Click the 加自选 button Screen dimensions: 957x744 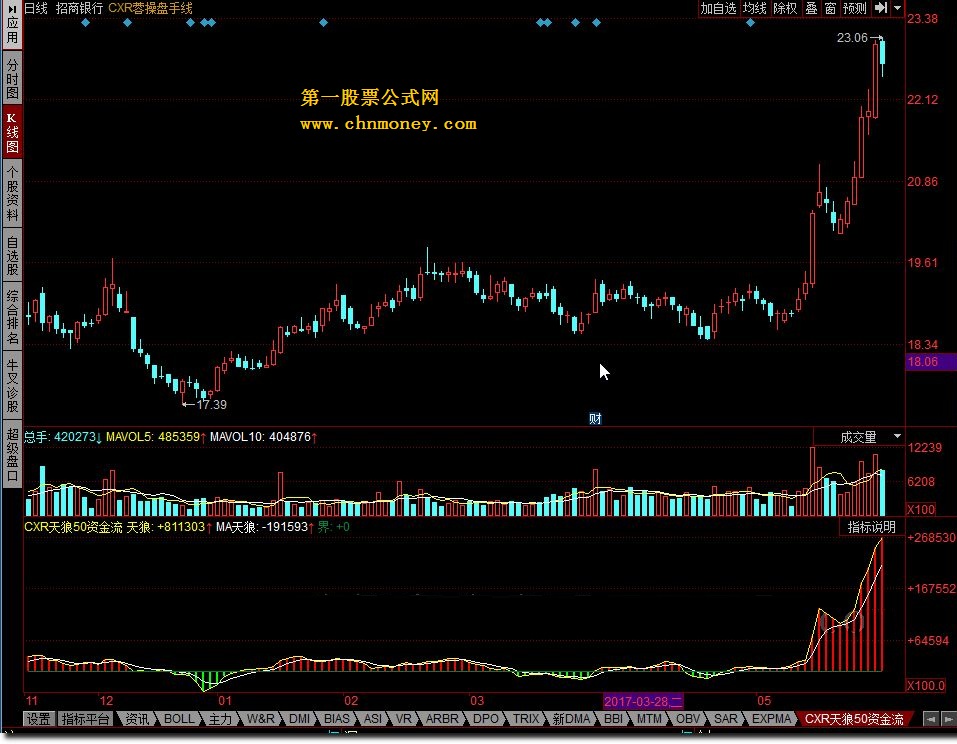coord(718,8)
